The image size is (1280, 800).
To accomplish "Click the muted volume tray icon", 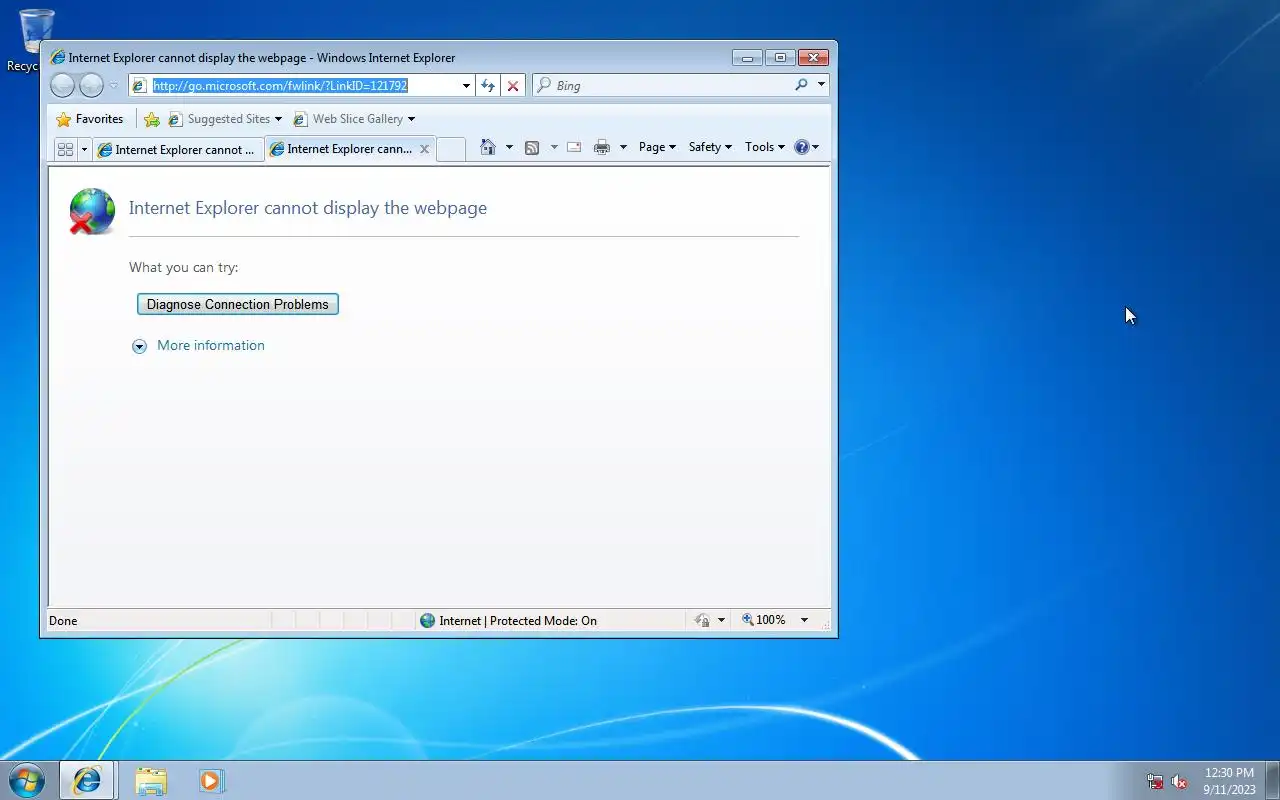I will coord(1179,782).
